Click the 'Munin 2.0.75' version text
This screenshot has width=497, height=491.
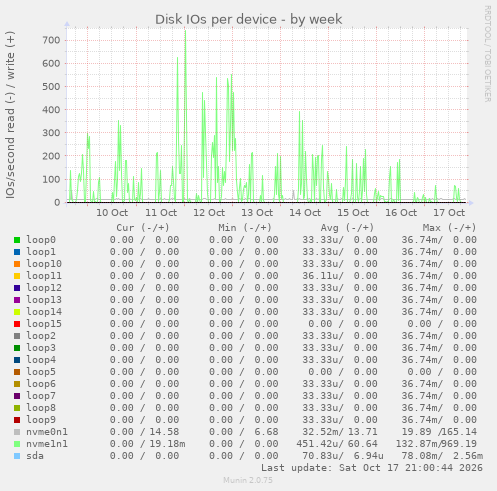pyautogui.click(x=248, y=480)
